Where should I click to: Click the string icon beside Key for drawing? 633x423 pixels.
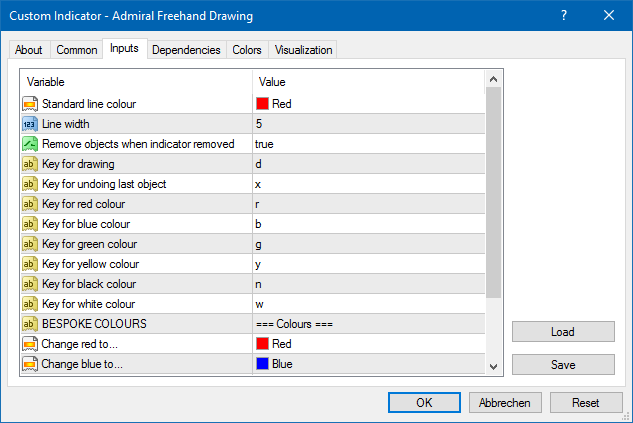click(x=30, y=164)
